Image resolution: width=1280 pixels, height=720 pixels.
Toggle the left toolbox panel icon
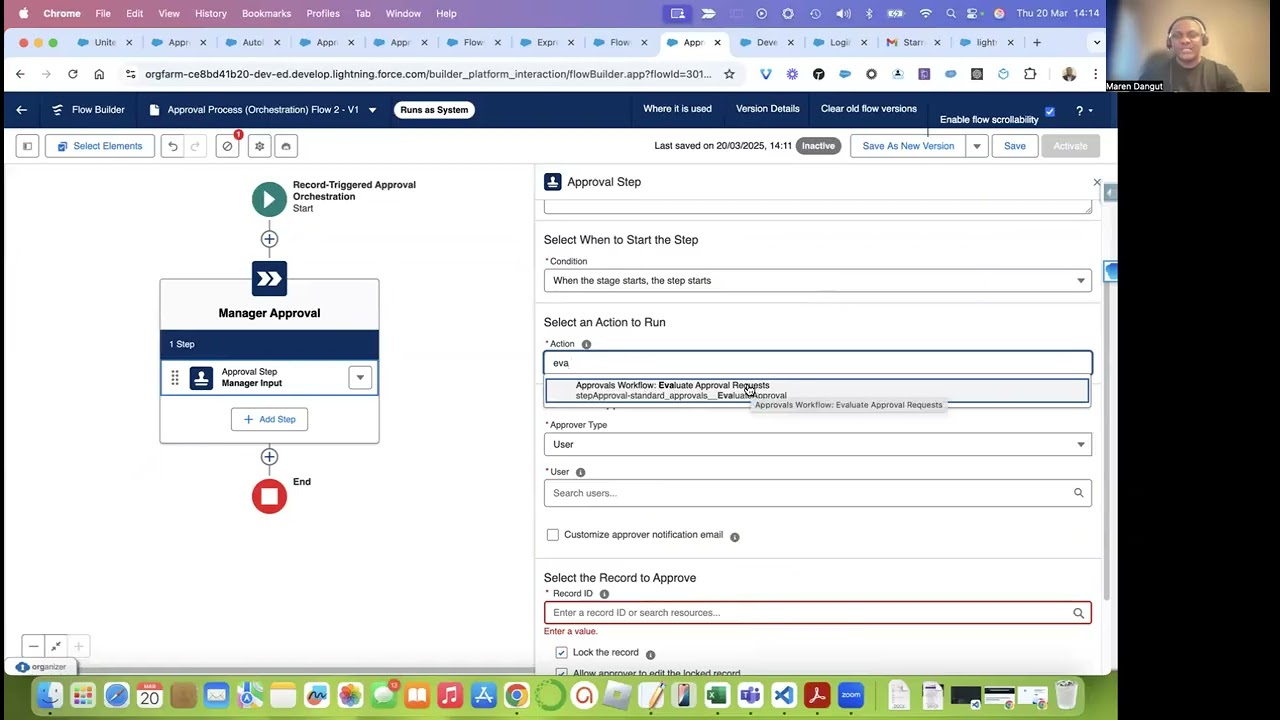click(x=28, y=146)
